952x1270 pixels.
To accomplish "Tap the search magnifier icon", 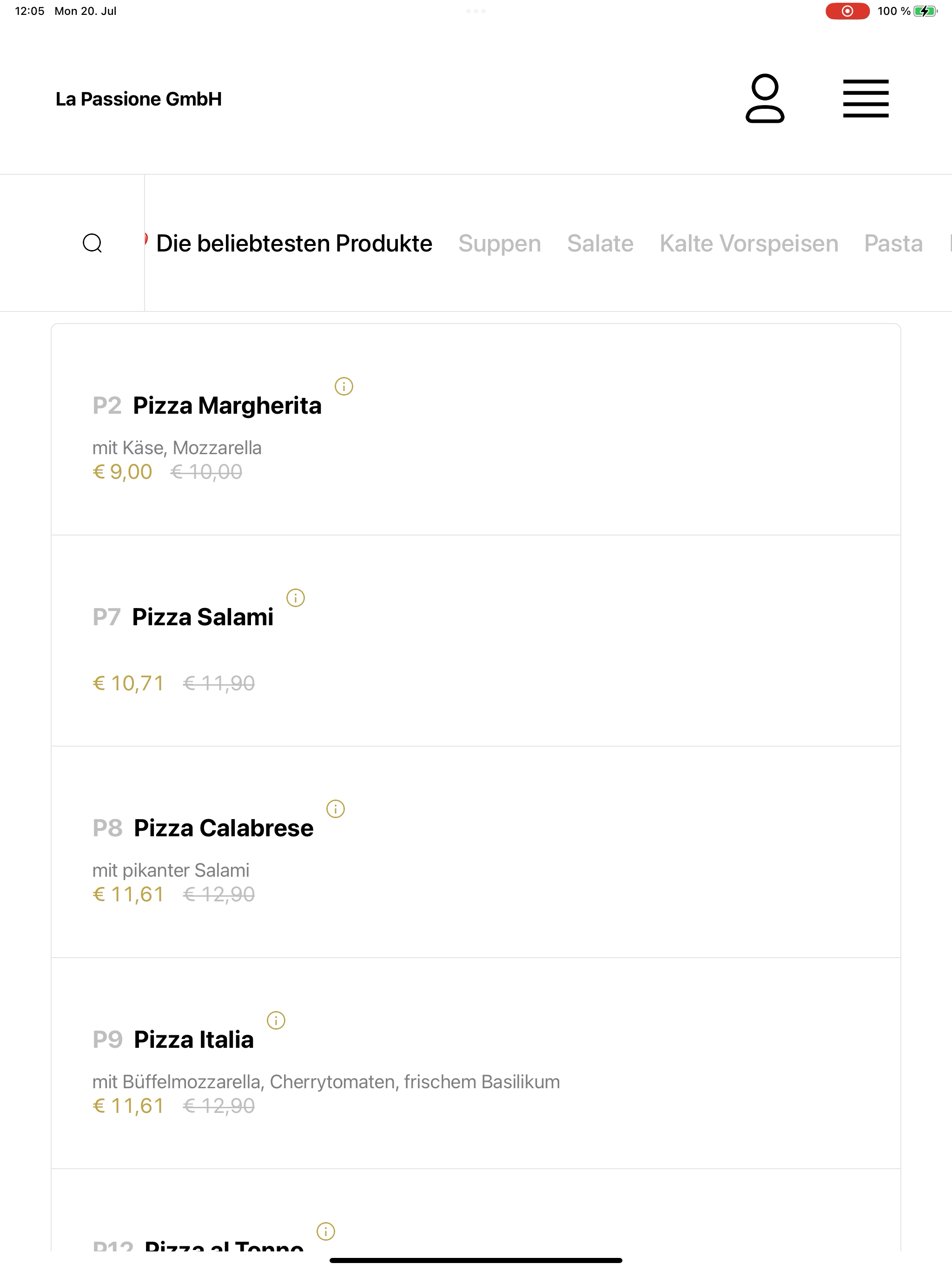I will pos(93,243).
